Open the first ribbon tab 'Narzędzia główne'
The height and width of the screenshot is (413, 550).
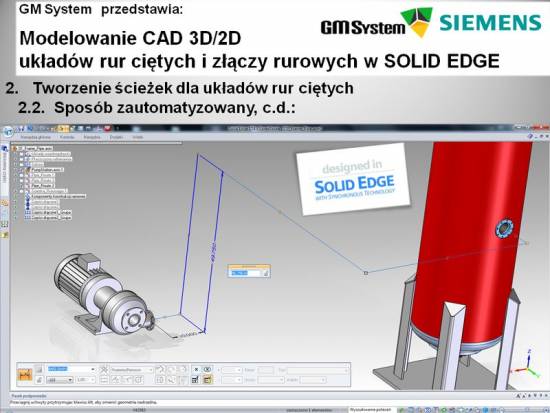pos(35,137)
